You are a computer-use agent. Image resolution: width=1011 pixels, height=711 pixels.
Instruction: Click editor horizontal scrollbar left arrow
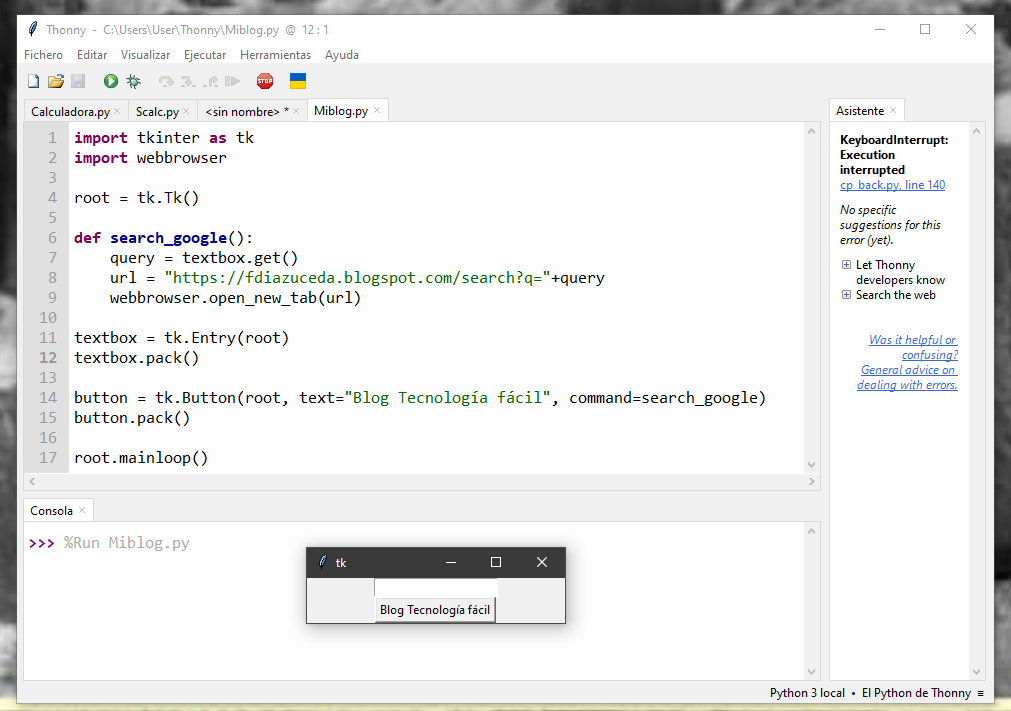pyautogui.click(x=32, y=482)
